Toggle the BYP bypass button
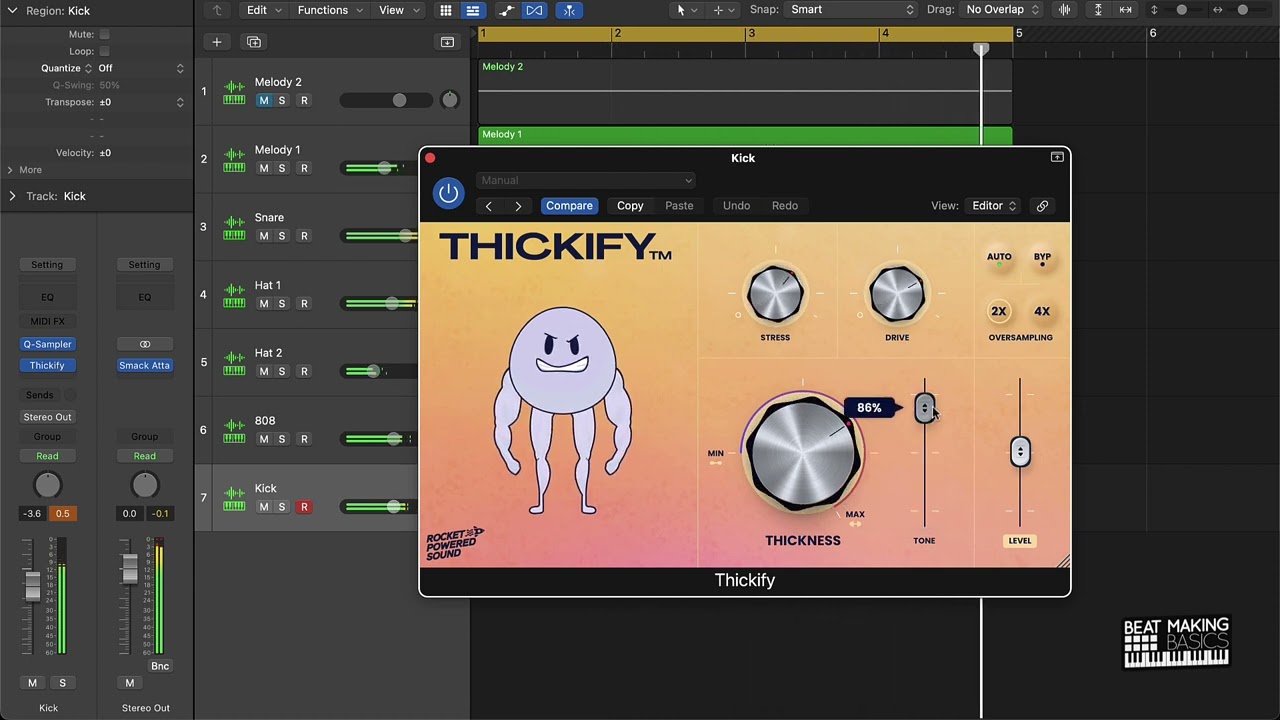Image resolution: width=1280 pixels, height=720 pixels. pyautogui.click(x=1042, y=259)
